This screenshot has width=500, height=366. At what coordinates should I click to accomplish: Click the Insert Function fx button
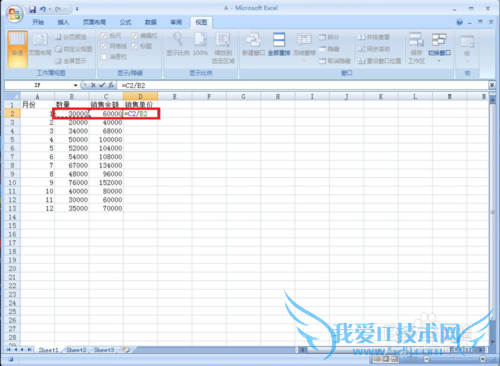[x=111, y=85]
